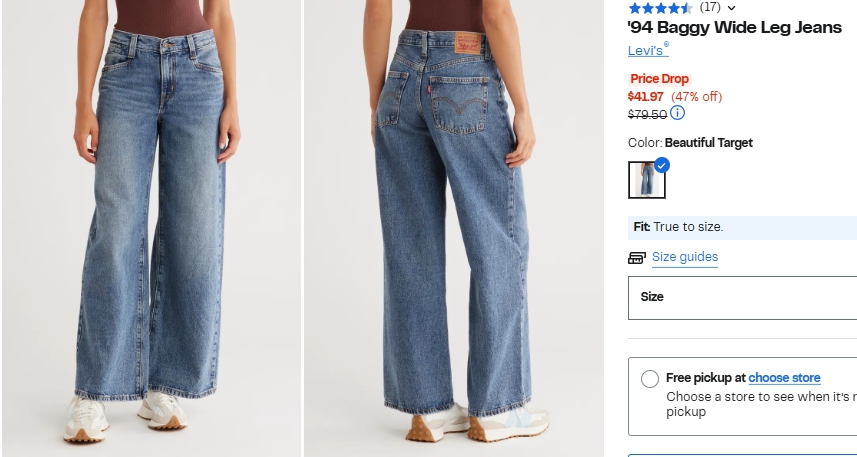Click the blue checkmark badge on color swatch
Viewport: 857px width, 457px height.
coord(662,165)
